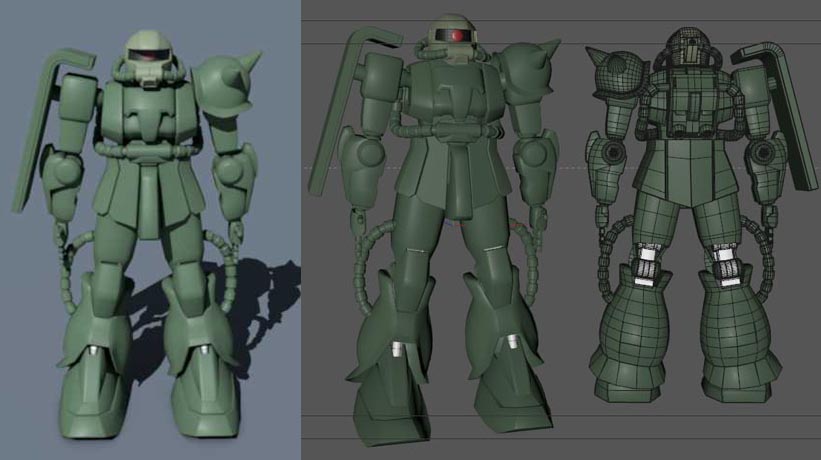The image size is (821, 460).
Task: Select the white knee joint on the wireframe model's left leg
Action: click(x=647, y=266)
